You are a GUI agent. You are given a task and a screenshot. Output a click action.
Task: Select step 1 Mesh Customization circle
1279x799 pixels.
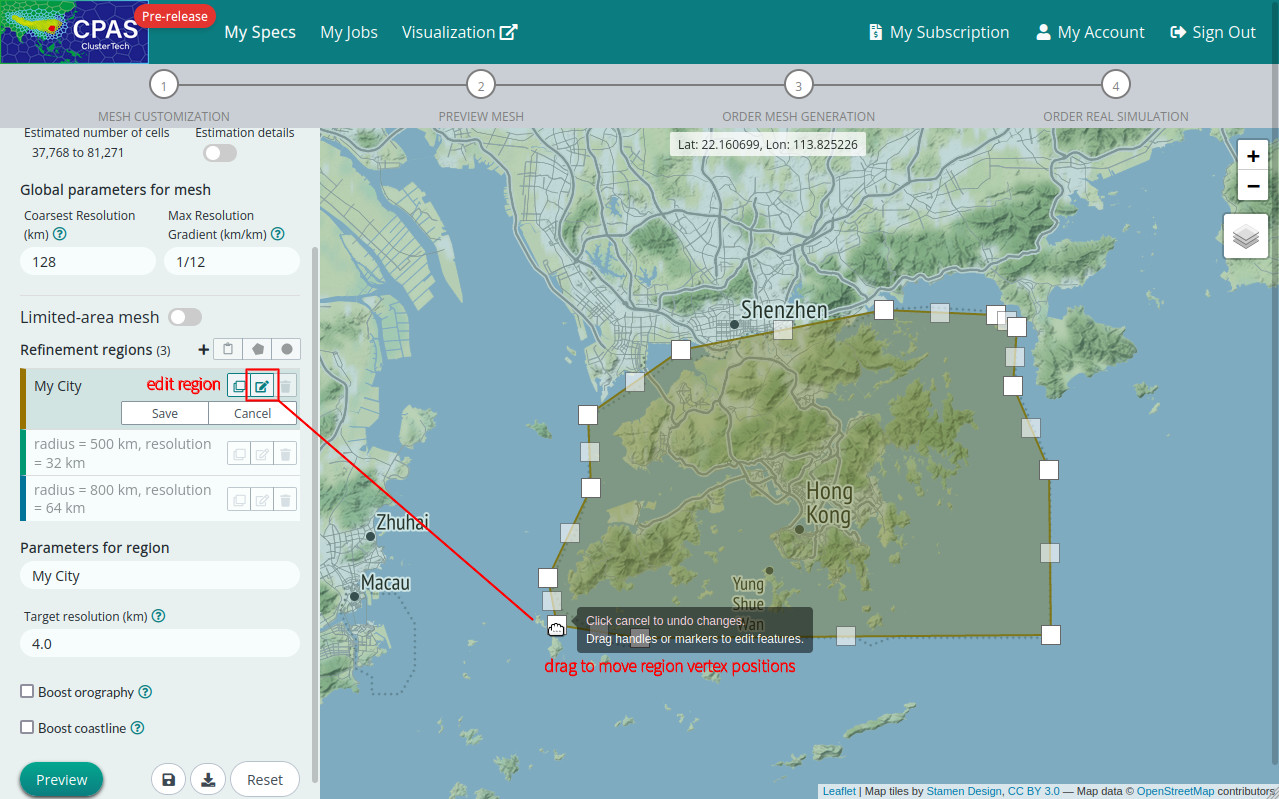point(163,86)
